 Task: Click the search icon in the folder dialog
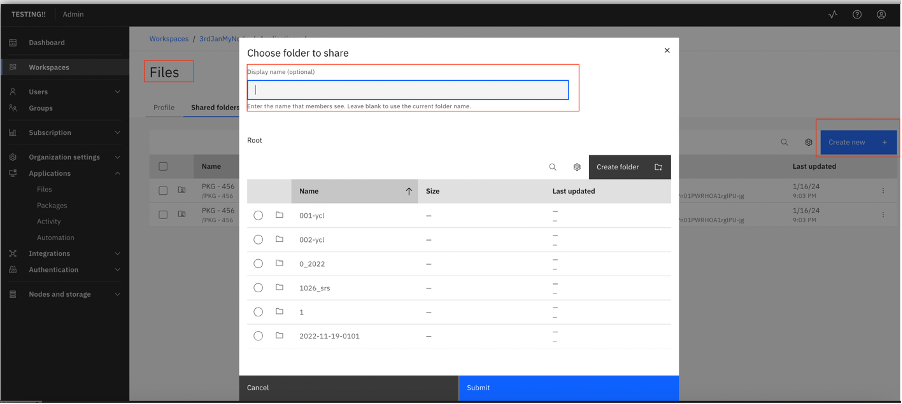click(552, 167)
